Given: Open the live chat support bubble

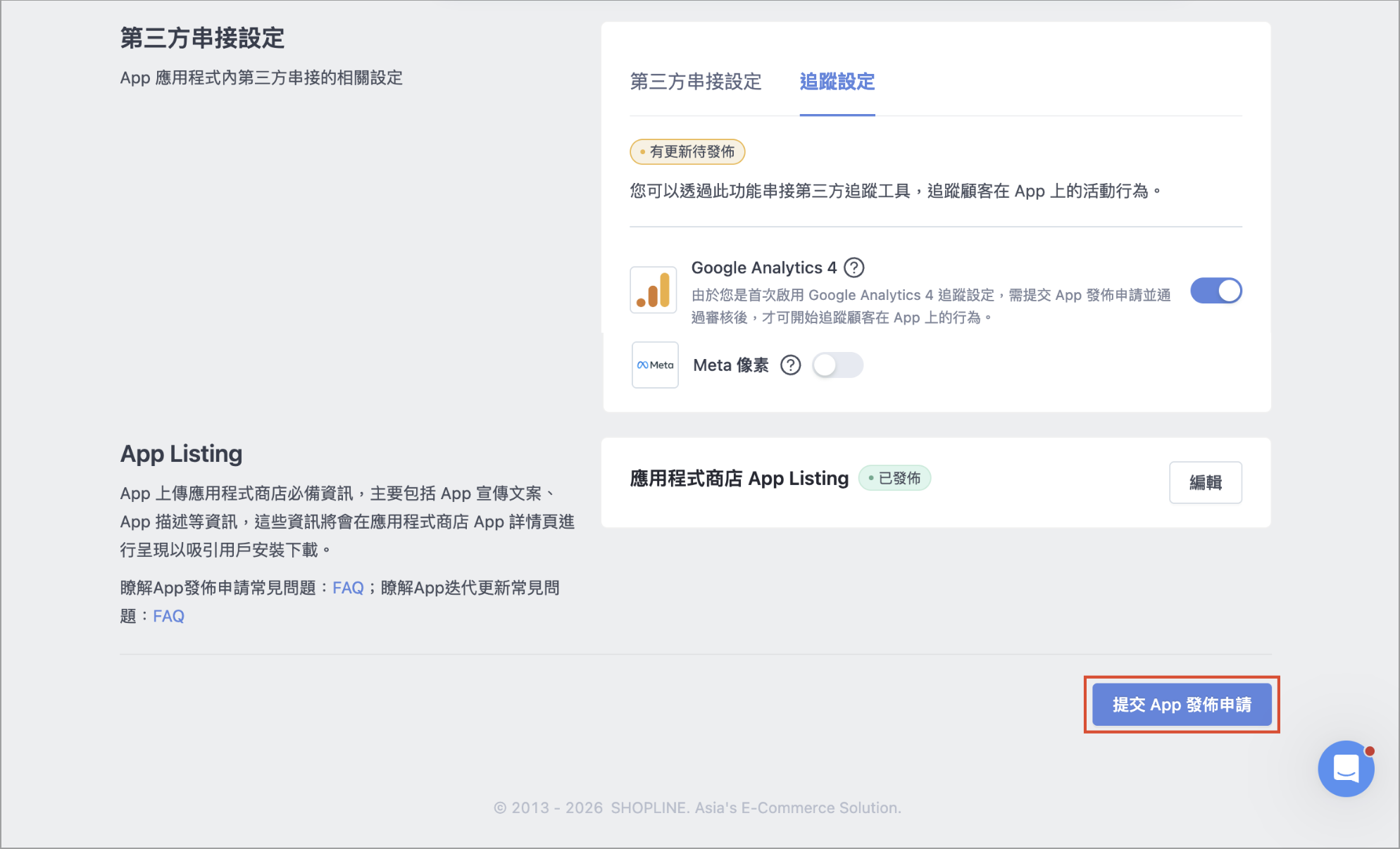Looking at the screenshot, I should pyautogui.click(x=1346, y=768).
